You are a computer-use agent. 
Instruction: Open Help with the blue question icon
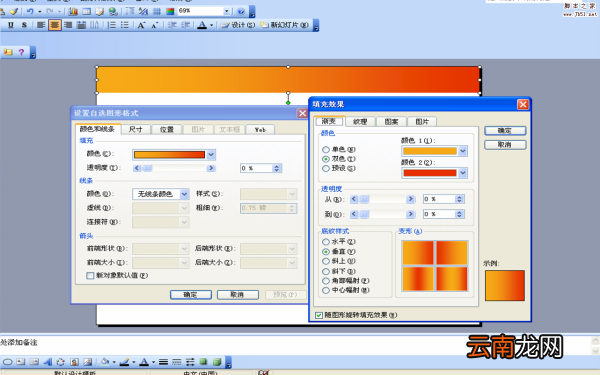(241, 11)
